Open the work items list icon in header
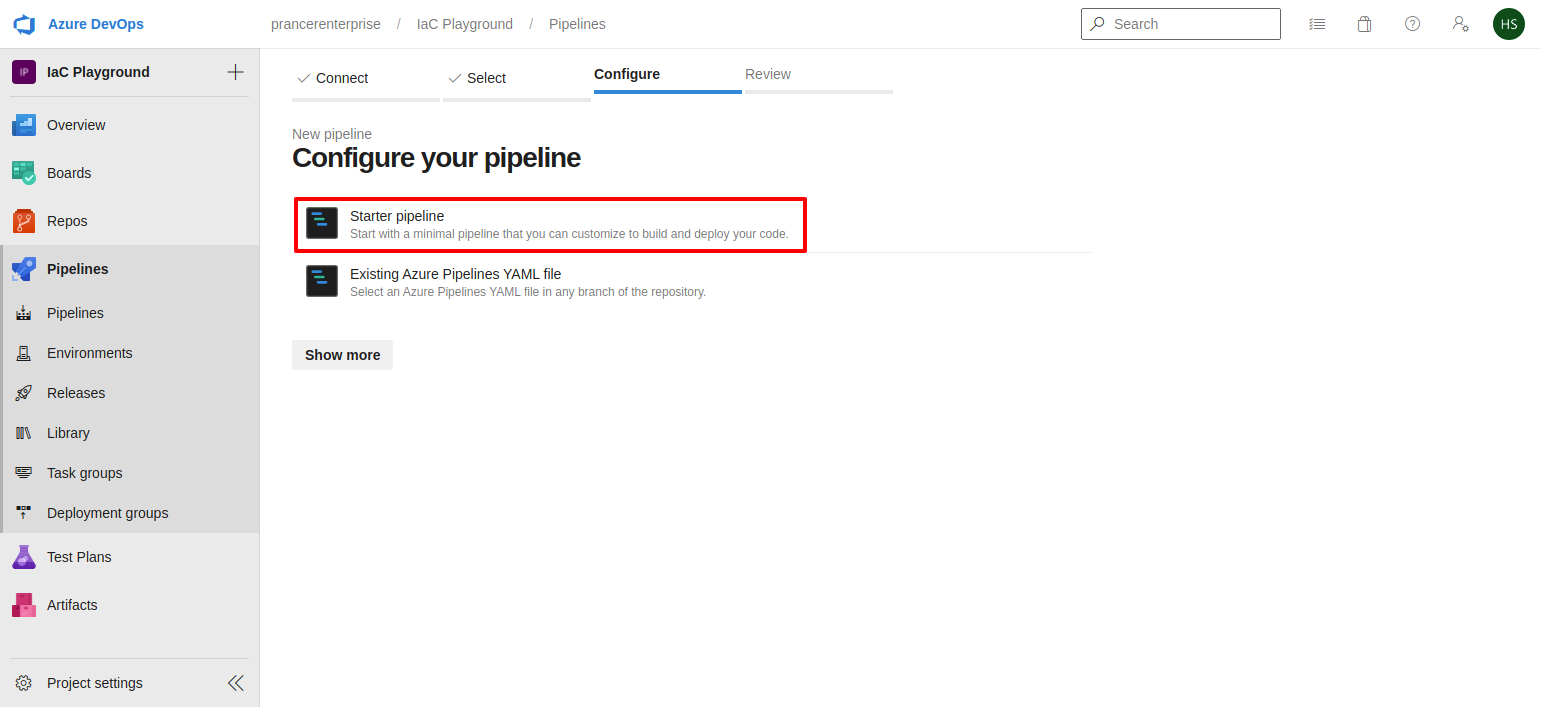 1318,24
